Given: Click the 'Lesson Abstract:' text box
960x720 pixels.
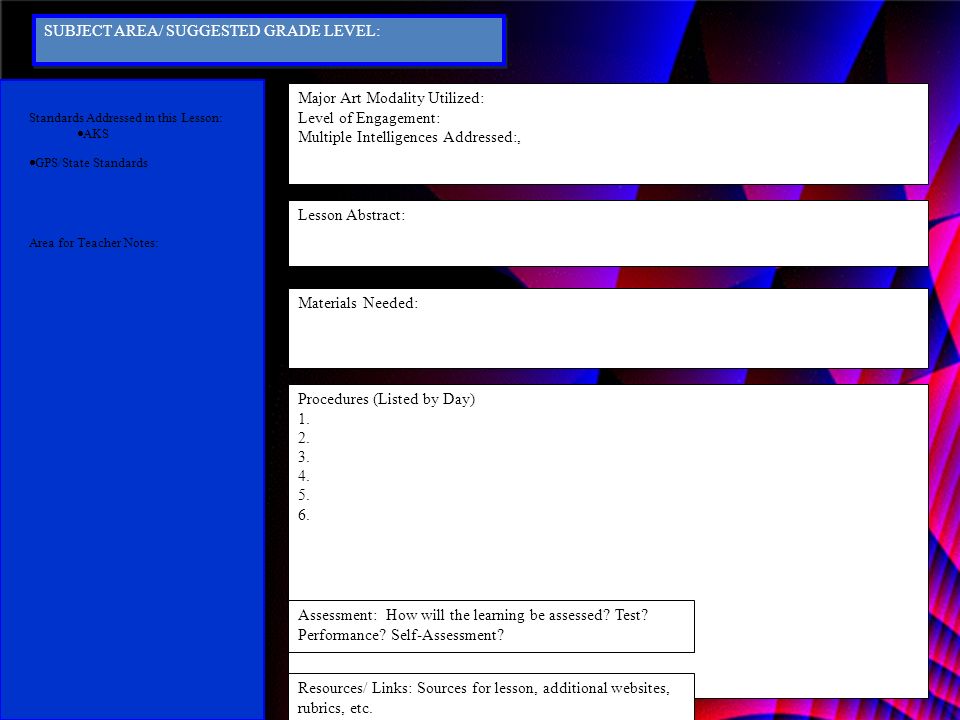Looking at the screenshot, I should (x=608, y=233).
